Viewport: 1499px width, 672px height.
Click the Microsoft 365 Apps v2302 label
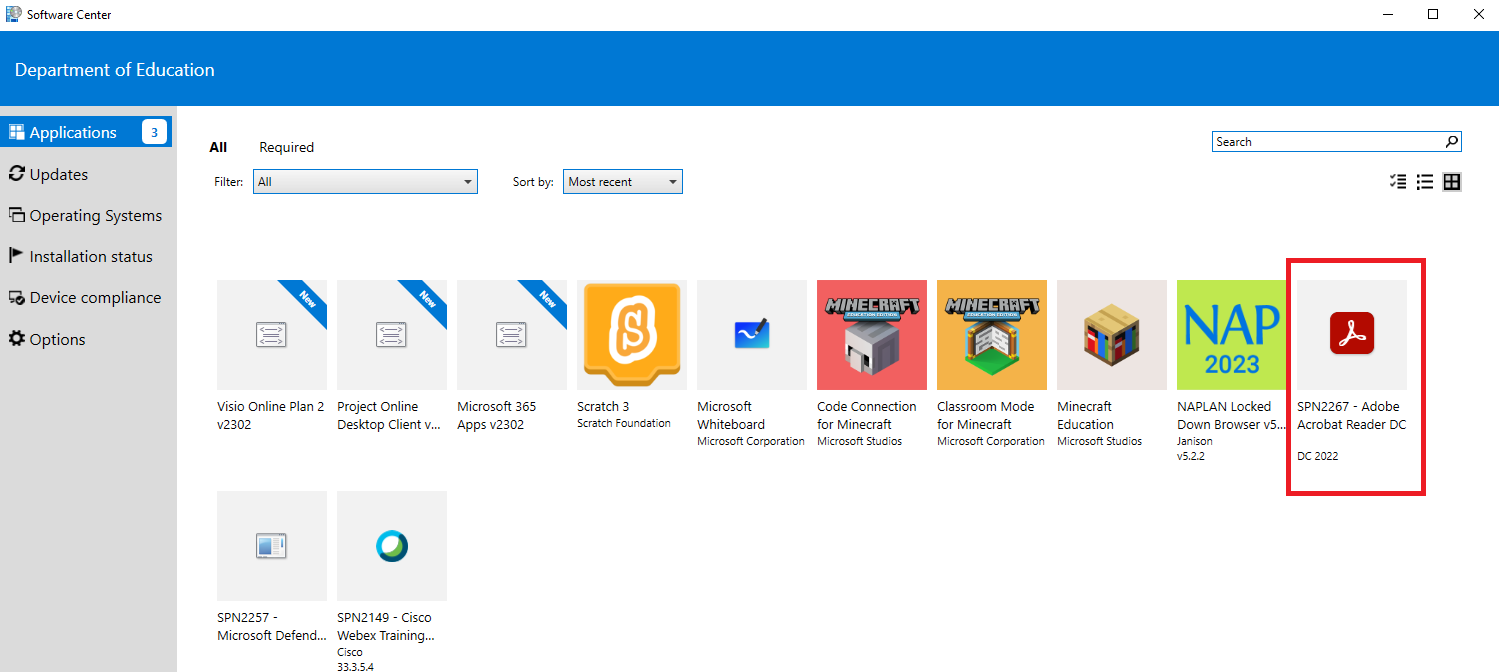(497, 415)
